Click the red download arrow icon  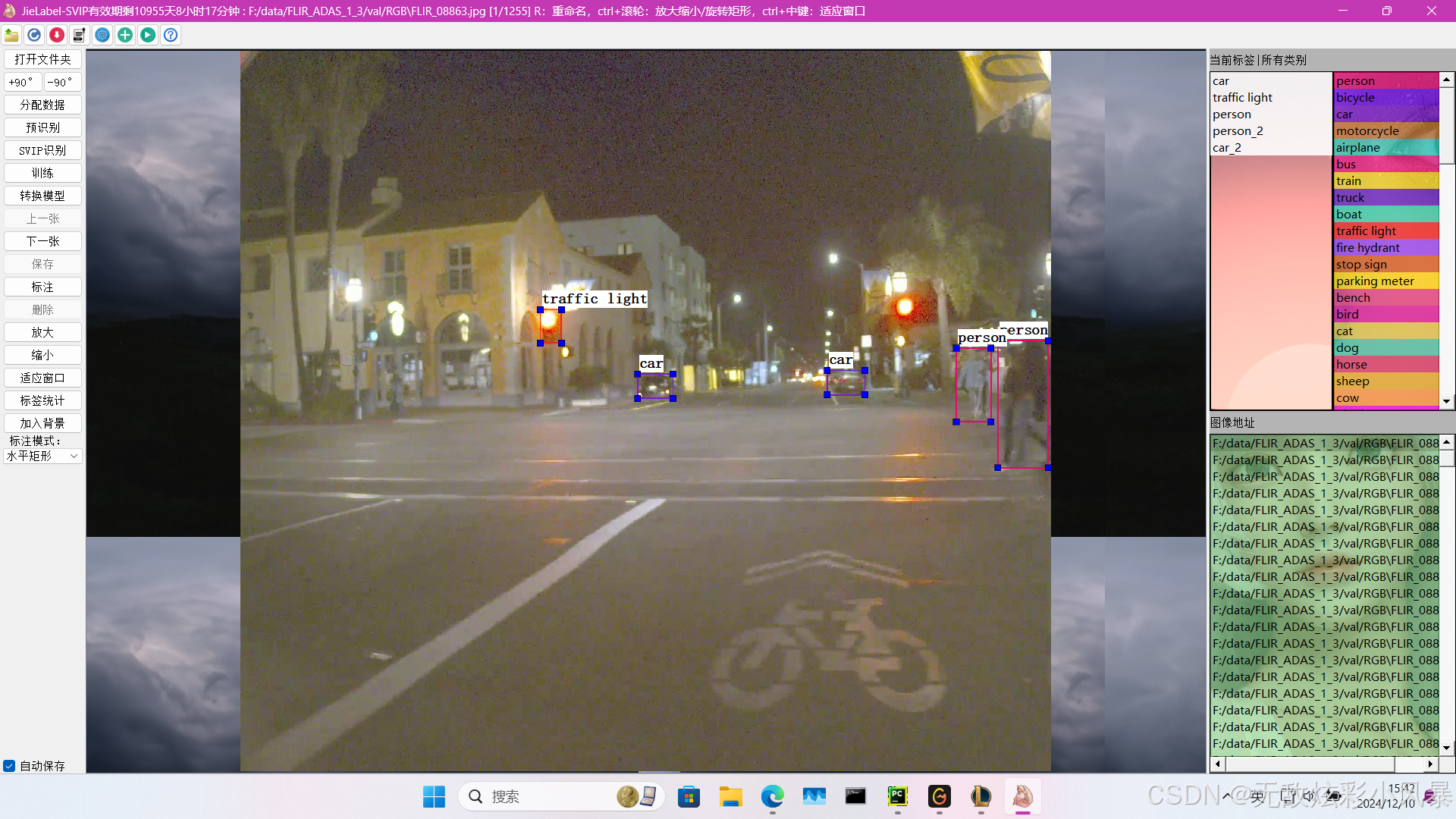point(57,35)
